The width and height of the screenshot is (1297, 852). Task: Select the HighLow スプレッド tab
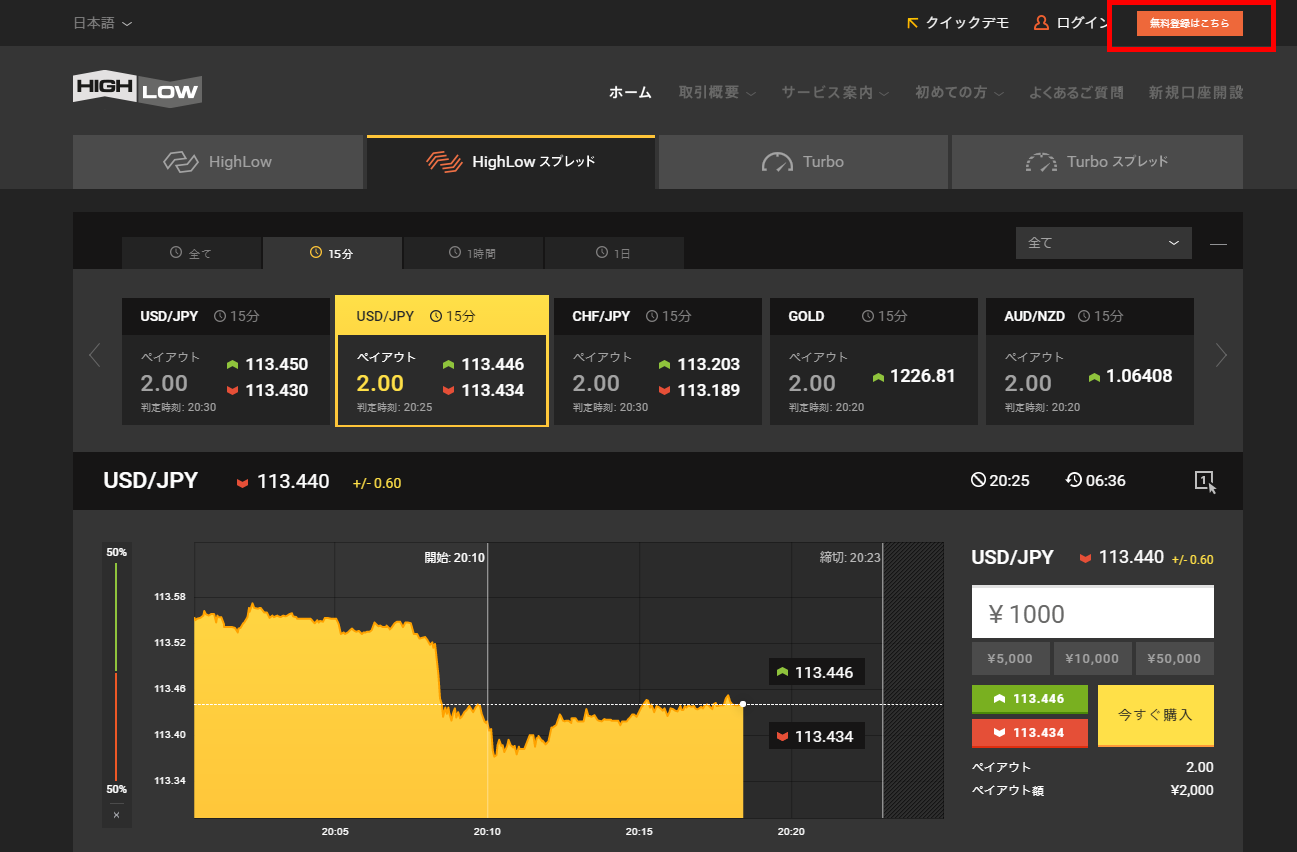(511, 162)
